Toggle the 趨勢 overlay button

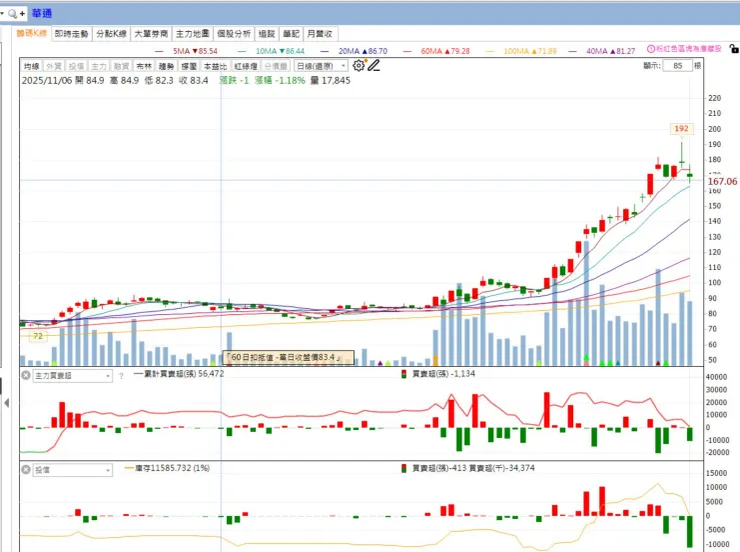click(x=166, y=66)
